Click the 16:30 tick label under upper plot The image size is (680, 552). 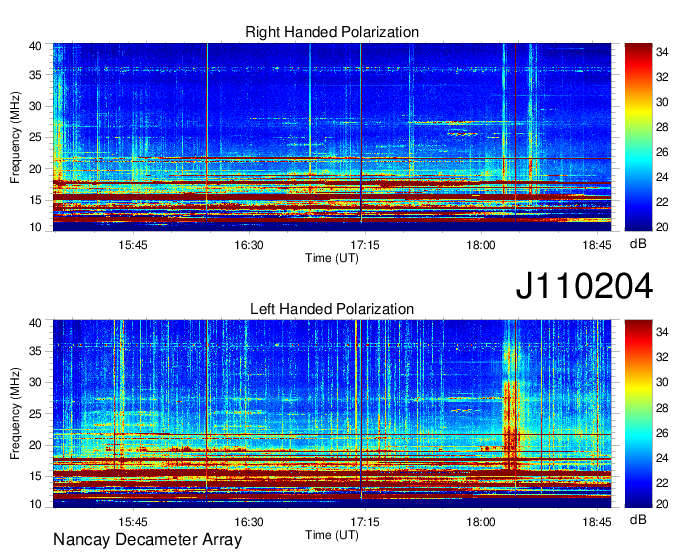pyautogui.click(x=249, y=245)
